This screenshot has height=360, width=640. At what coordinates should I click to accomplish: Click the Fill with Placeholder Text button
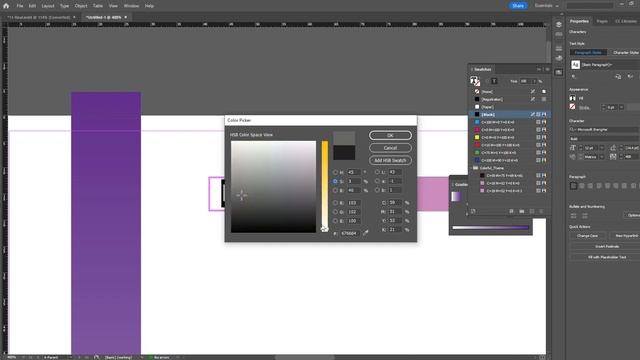[x=607, y=257]
